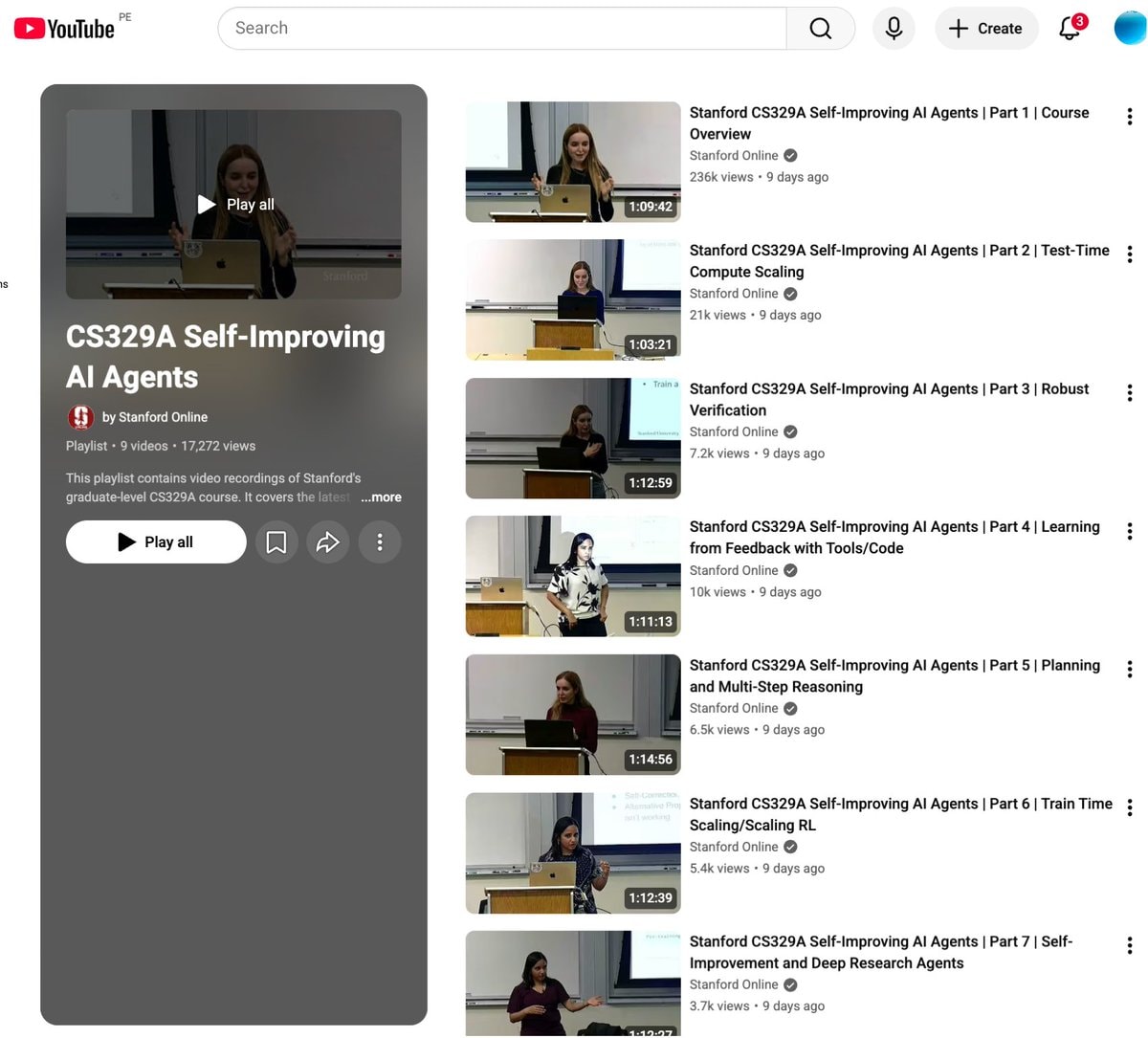The width and height of the screenshot is (1148, 1038).
Task: Expand the playlist description with ...more
Action: click(381, 497)
